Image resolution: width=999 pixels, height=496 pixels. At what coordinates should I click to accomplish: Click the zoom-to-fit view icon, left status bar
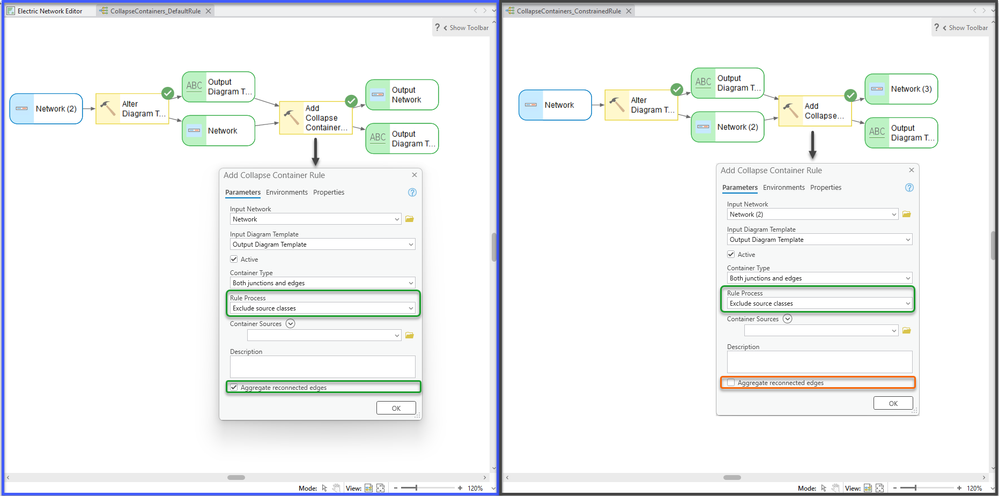pos(380,488)
